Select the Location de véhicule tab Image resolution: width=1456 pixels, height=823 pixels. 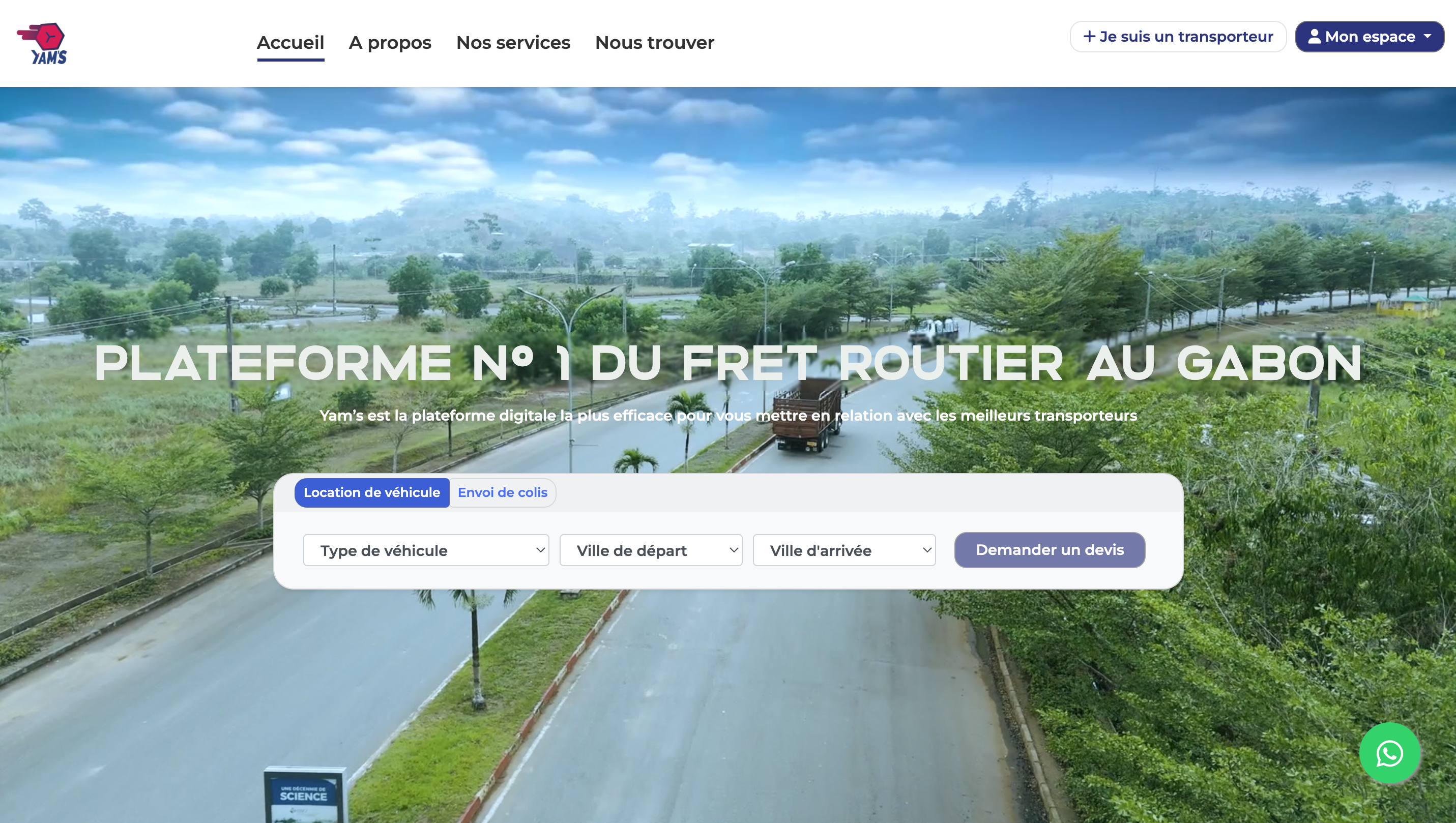click(372, 493)
